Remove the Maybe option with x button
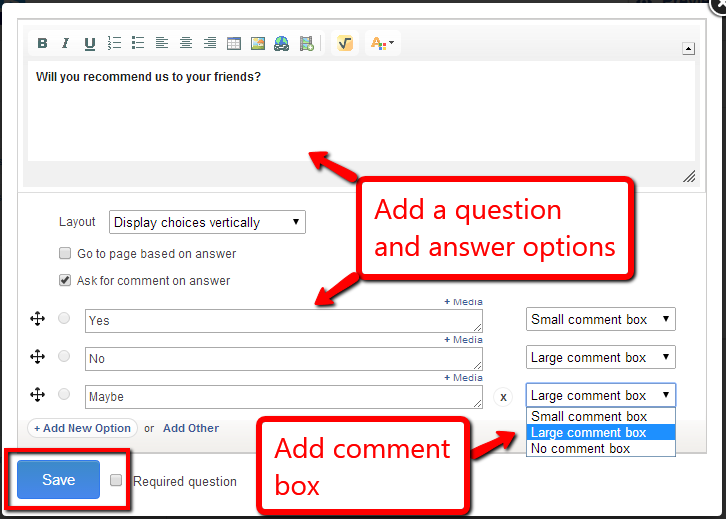 (503, 397)
